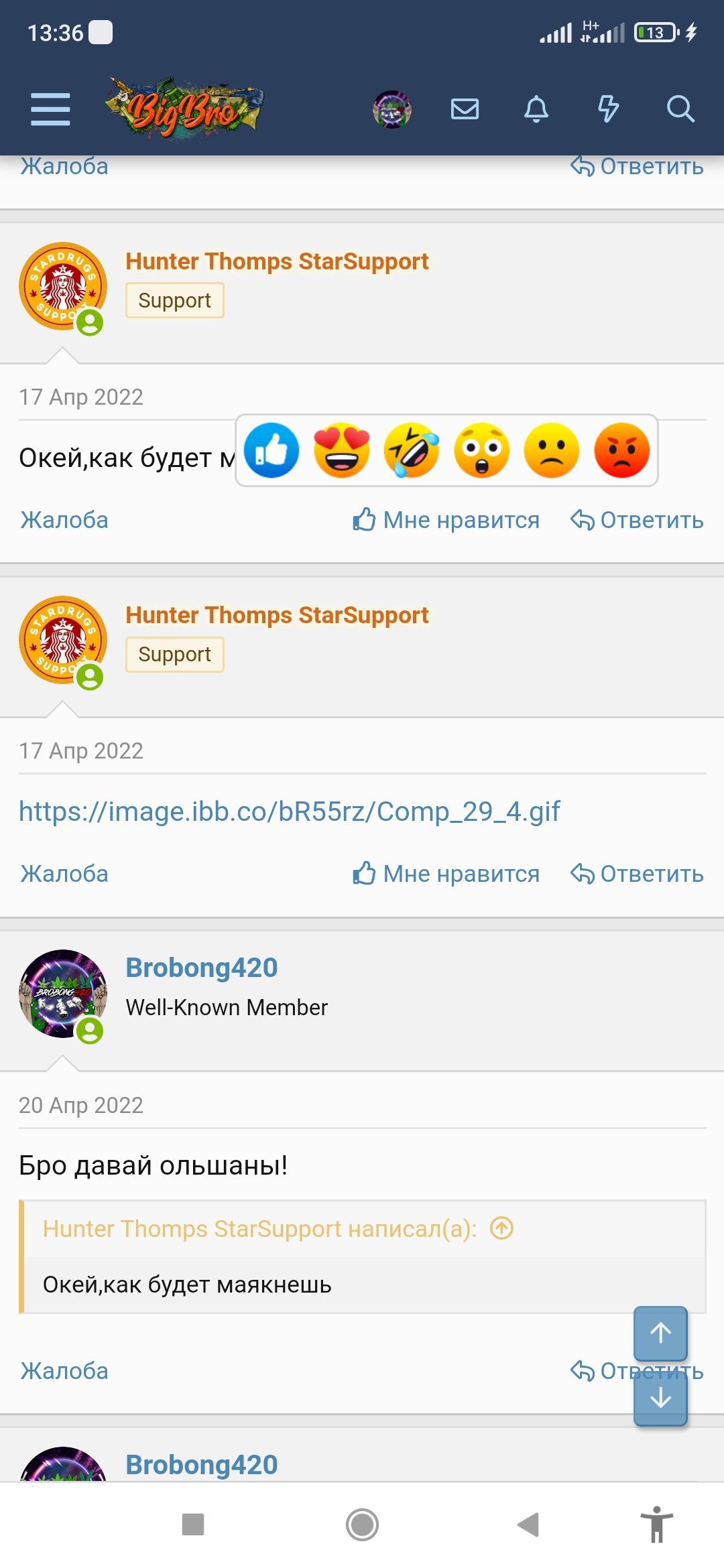Open the user account avatar in header

tap(392, 109)
